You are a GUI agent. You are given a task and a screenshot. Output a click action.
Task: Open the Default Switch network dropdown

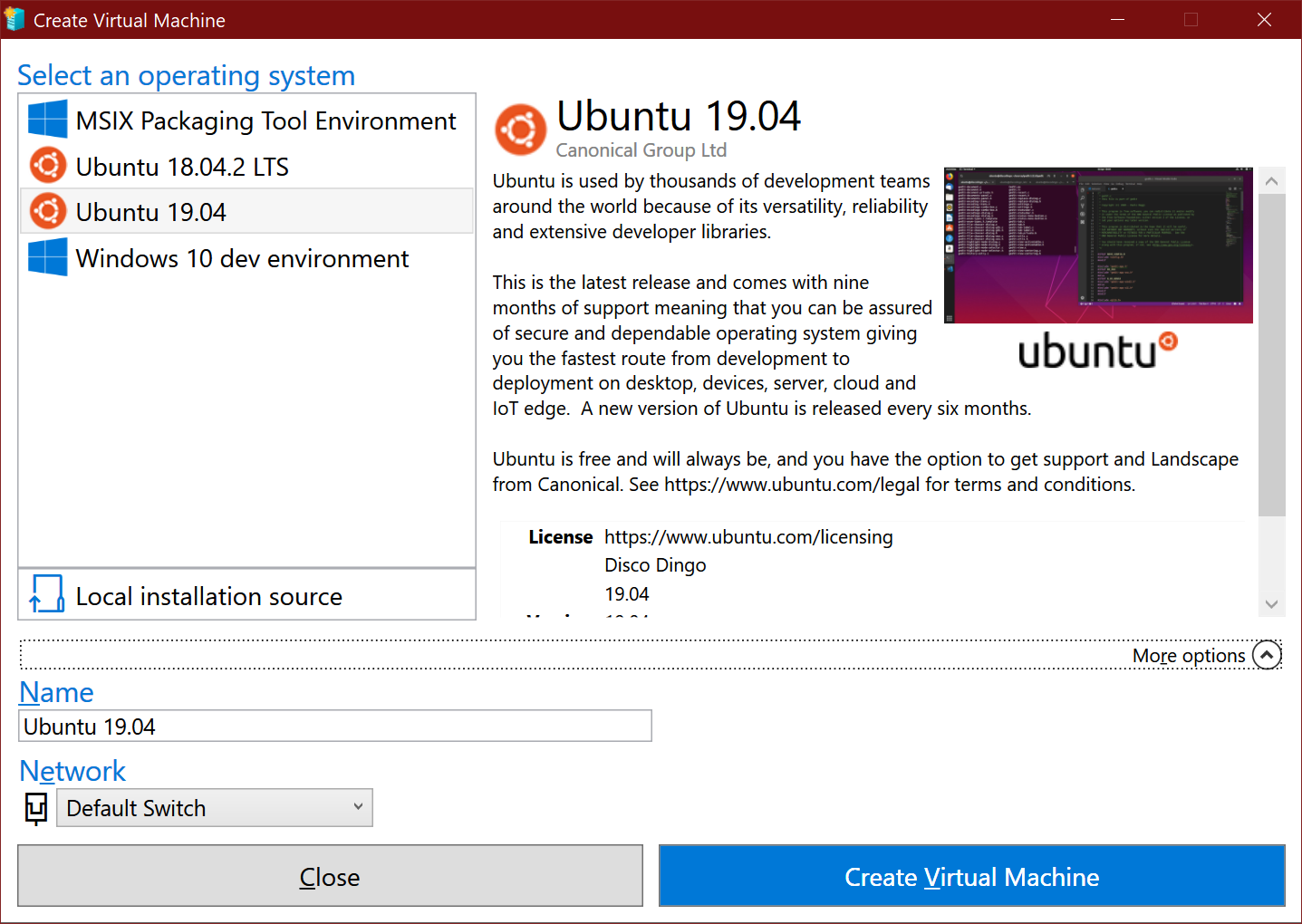tap(215, 807)
